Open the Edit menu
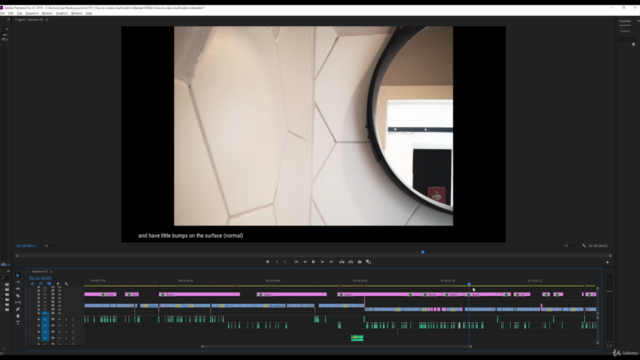The image size is (640, 360). 11,13
